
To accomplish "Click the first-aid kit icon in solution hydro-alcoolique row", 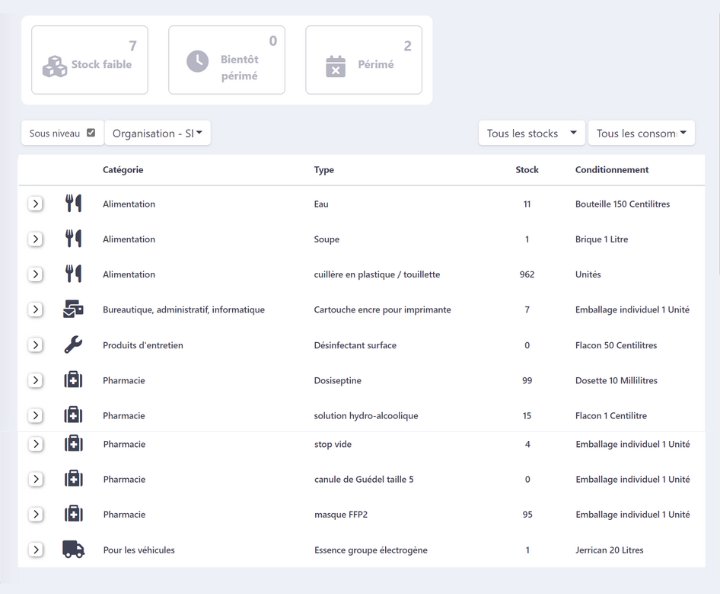I will click(73, 415).
